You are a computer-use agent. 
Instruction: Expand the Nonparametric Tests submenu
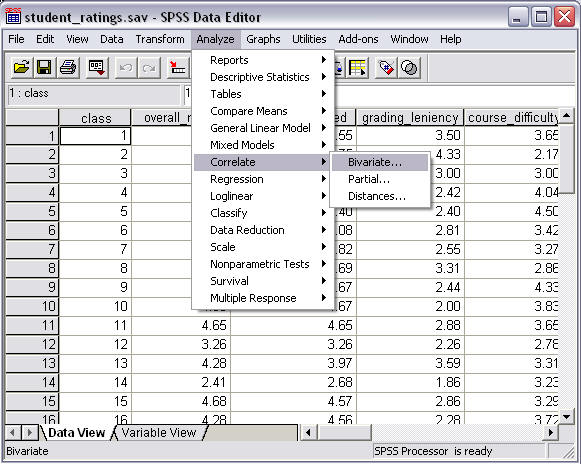tap(262, 264)
